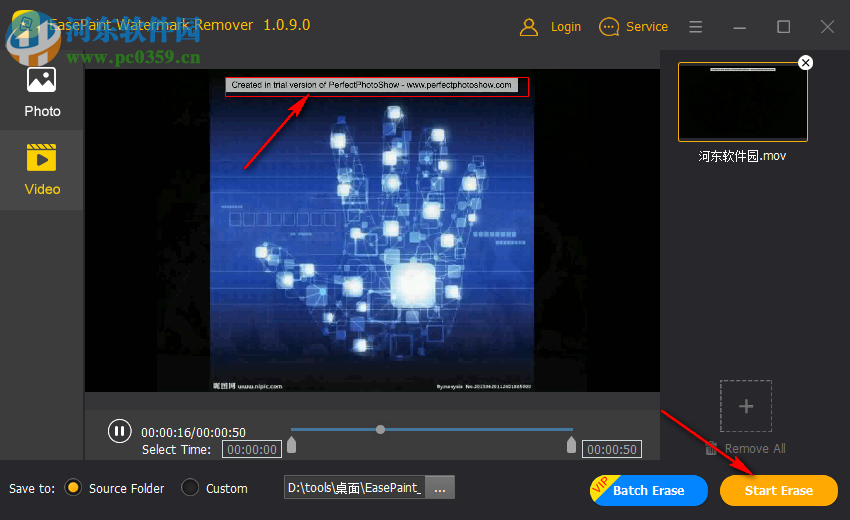Click the start time selection marker

(x=292, y=445)
